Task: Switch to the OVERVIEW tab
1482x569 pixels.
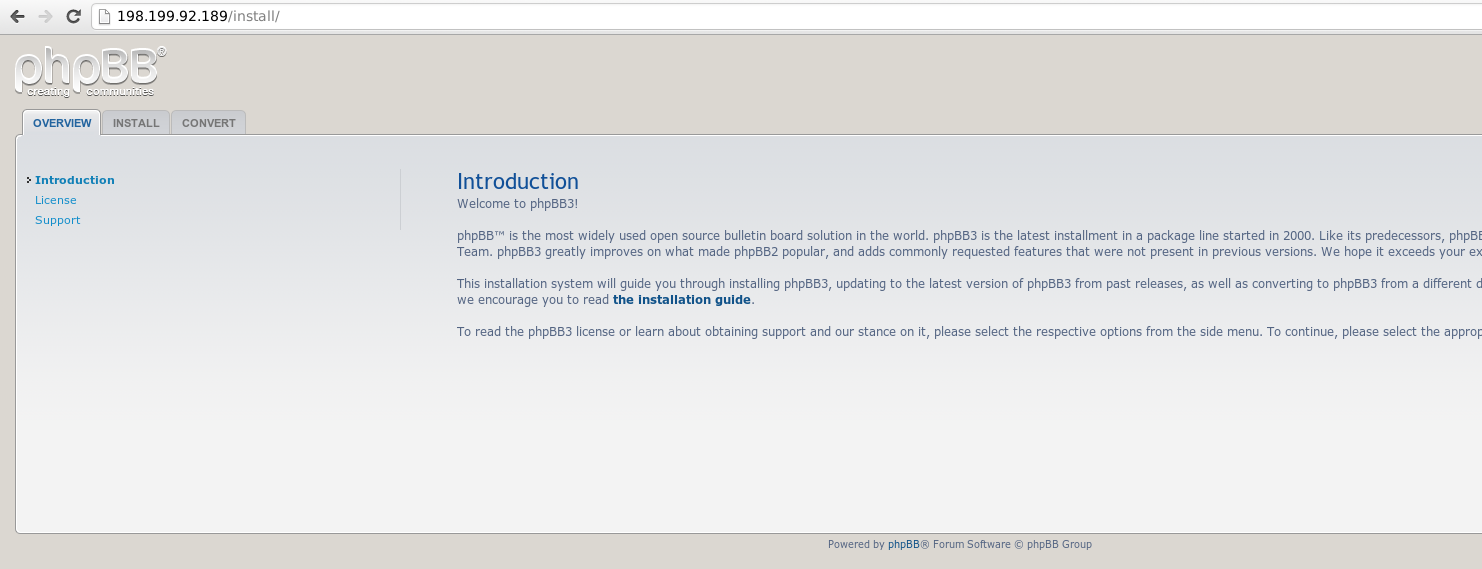Action: pos(62,123)
